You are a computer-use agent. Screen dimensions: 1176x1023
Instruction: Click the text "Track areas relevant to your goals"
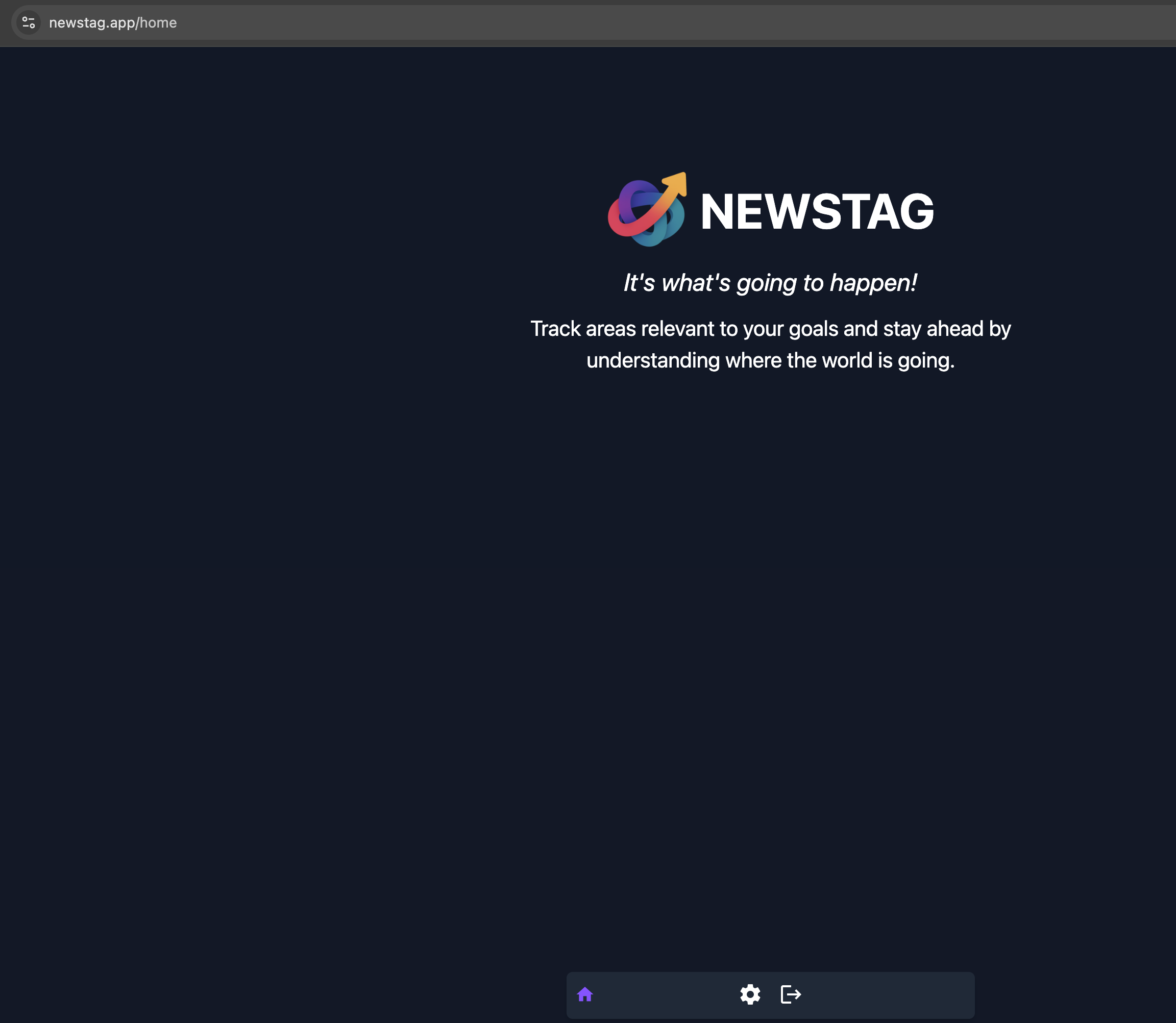tap(683, 329)
